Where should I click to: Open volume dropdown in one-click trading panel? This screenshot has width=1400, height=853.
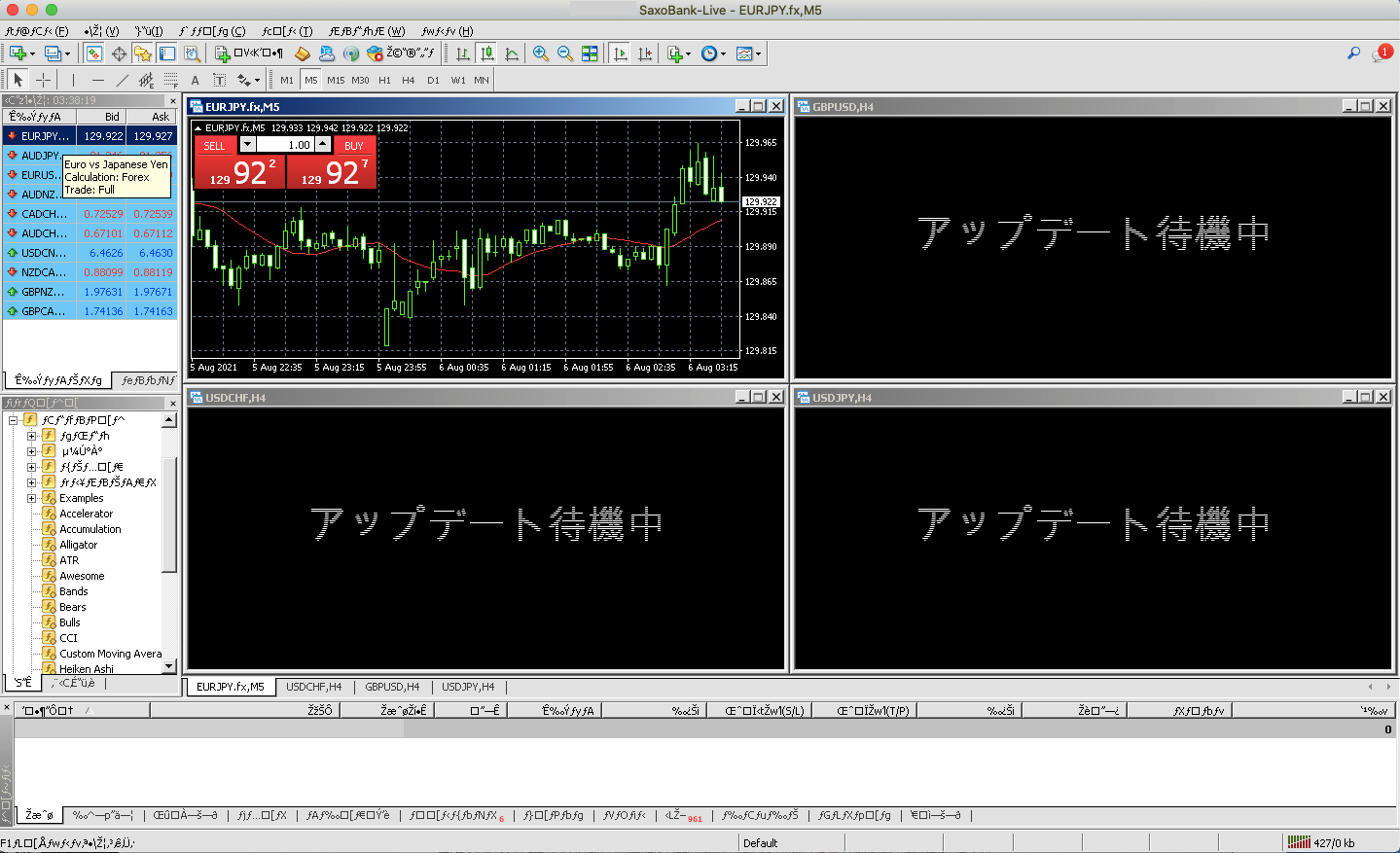point(247,144)
